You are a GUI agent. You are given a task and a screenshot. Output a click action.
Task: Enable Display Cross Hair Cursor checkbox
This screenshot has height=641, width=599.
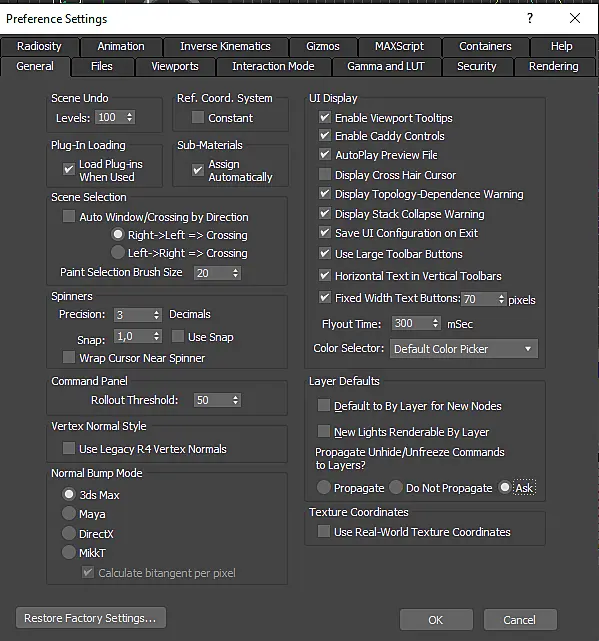325,175
